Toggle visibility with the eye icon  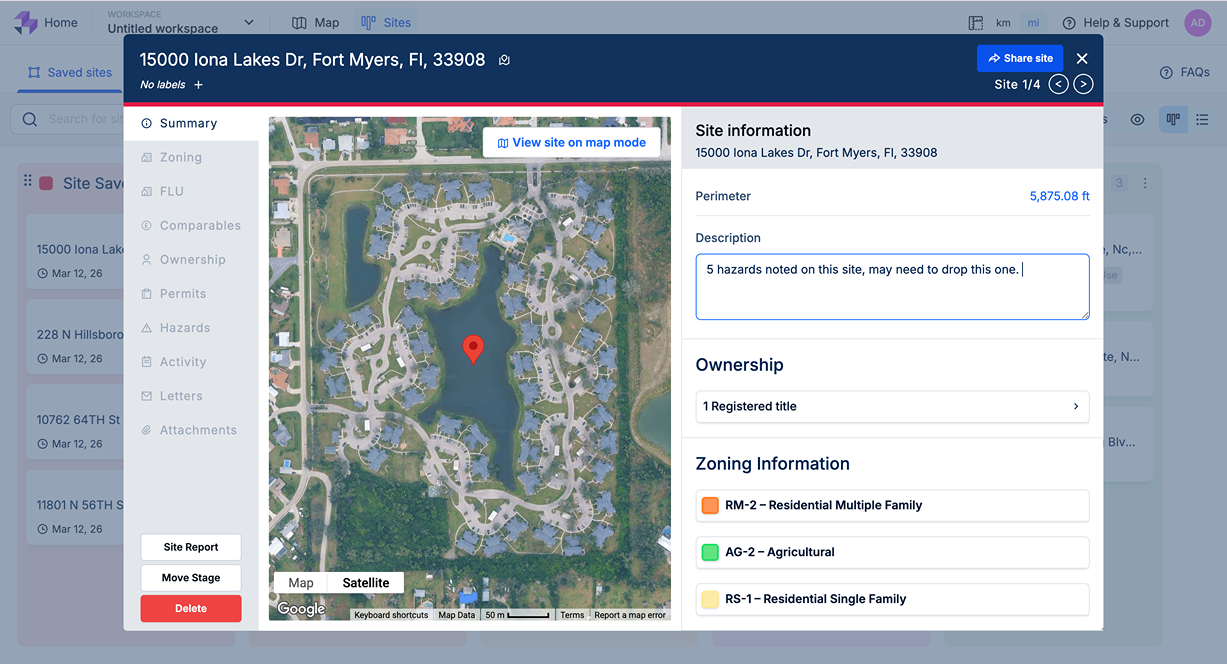[1137, 120]
